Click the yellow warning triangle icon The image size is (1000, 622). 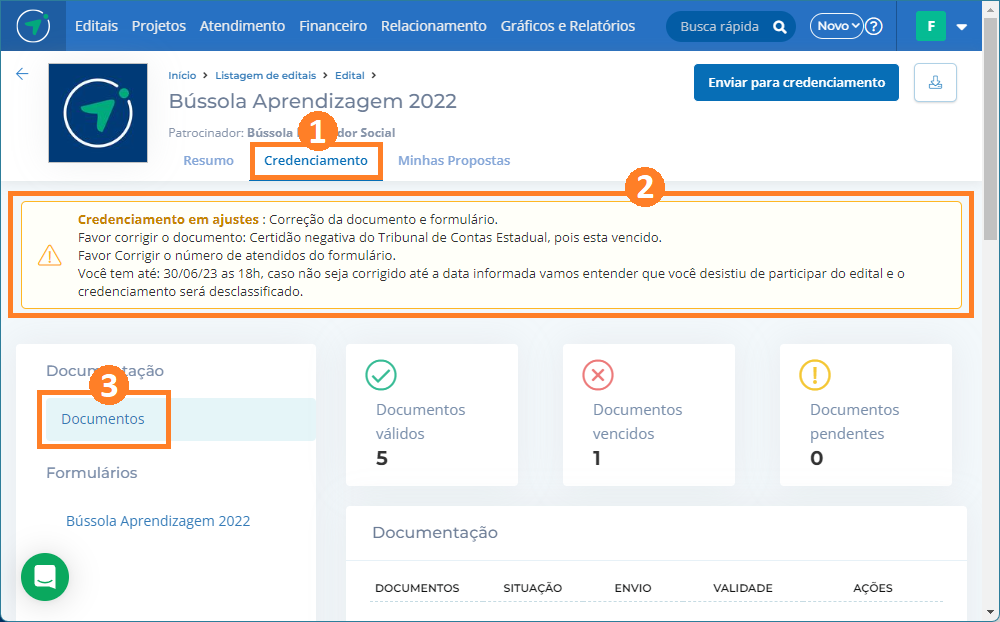[50, 255]
